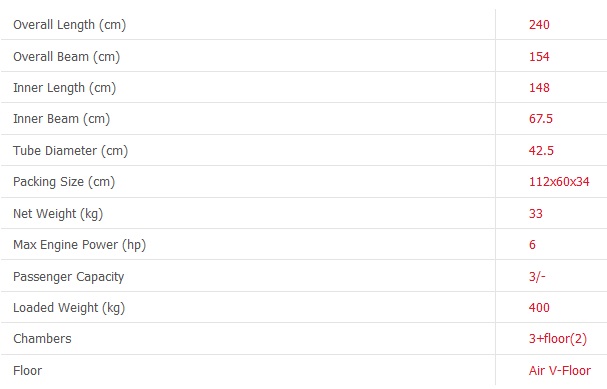This screenshot has width=607, height=389.
Task: Select the 33 net weight value
Action: (x=536, y=214)
